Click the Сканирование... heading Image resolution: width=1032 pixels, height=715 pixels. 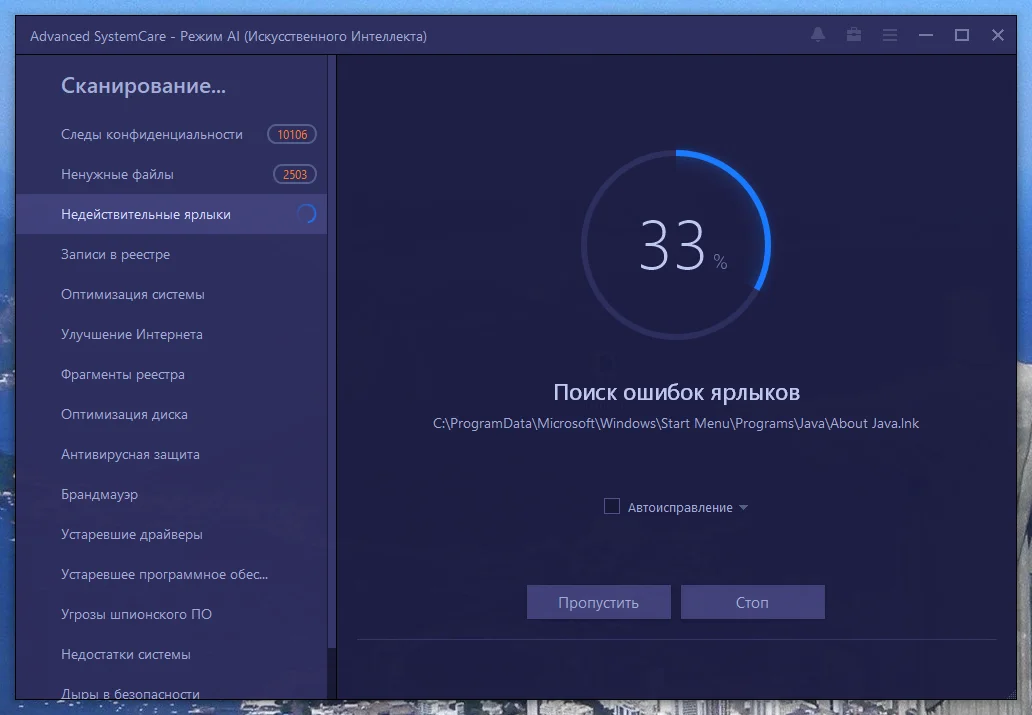point(143,86)
